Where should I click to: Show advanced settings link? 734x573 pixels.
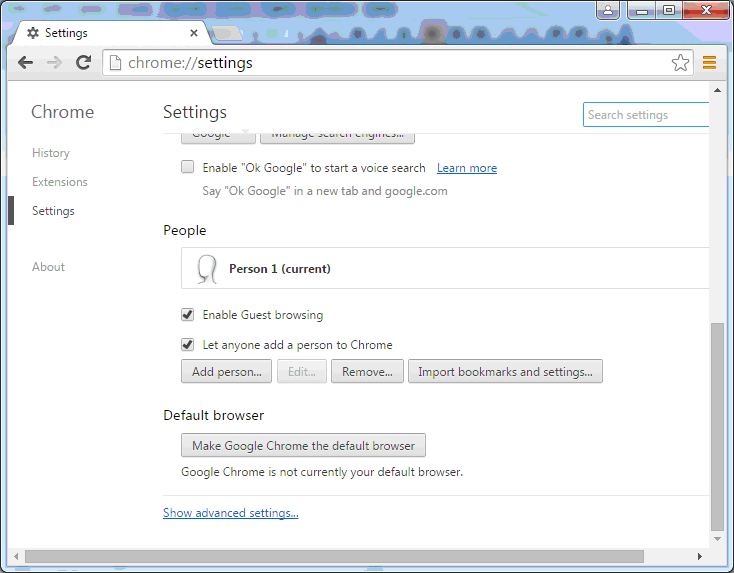click(231, 513)
